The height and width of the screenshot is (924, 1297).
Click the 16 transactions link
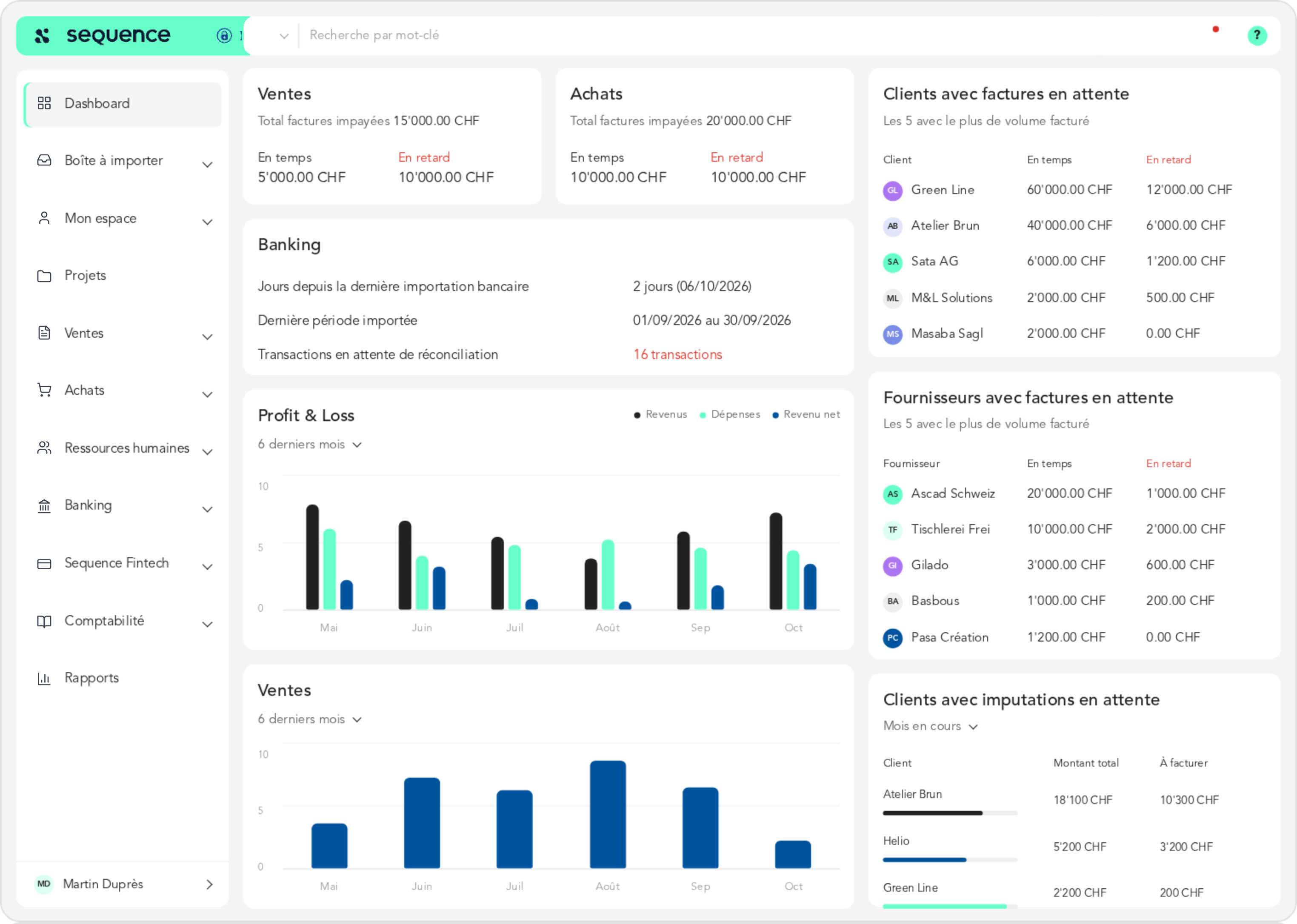click(677, 354)
